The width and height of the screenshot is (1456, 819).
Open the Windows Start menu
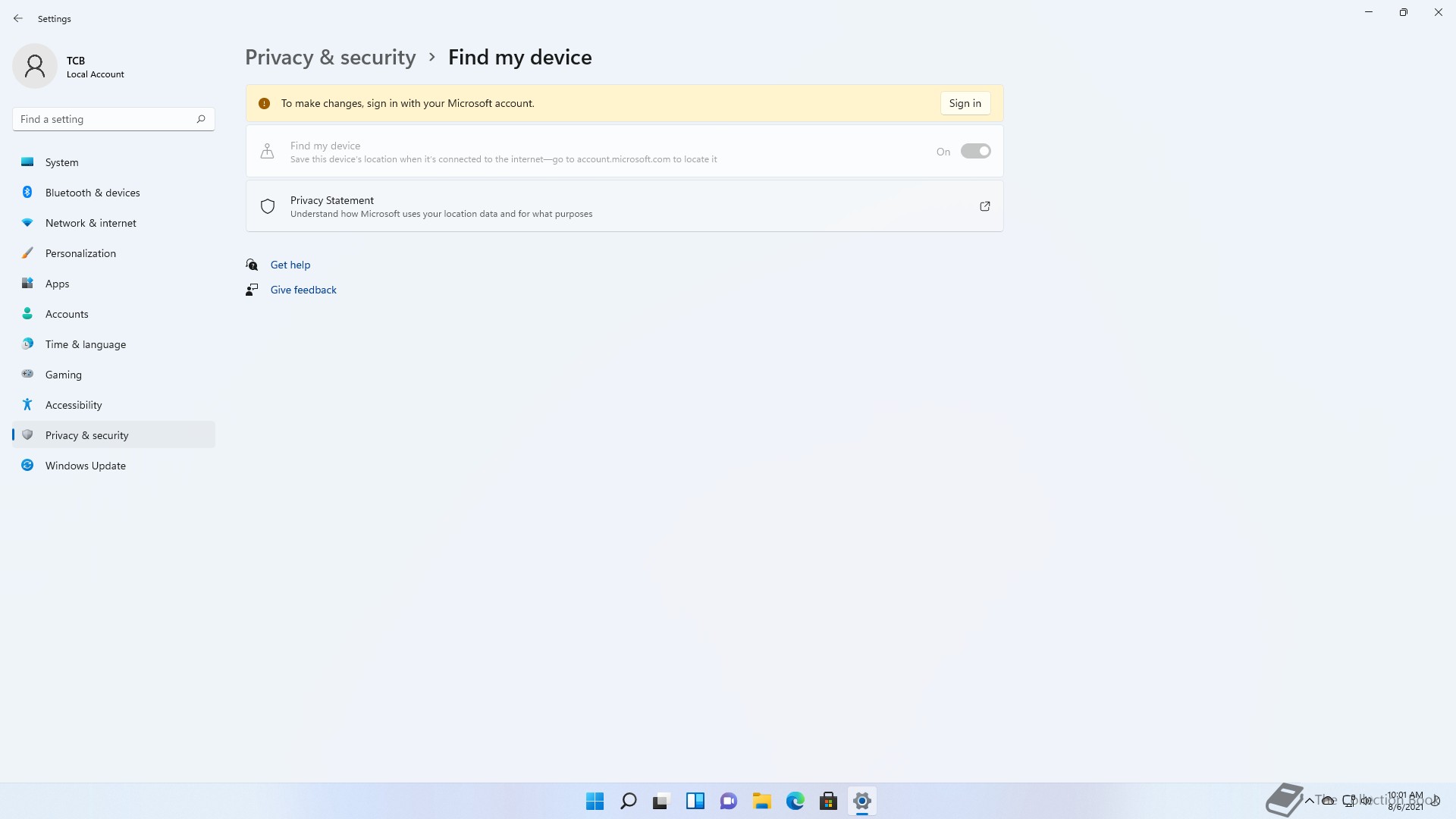click(595, 801)
